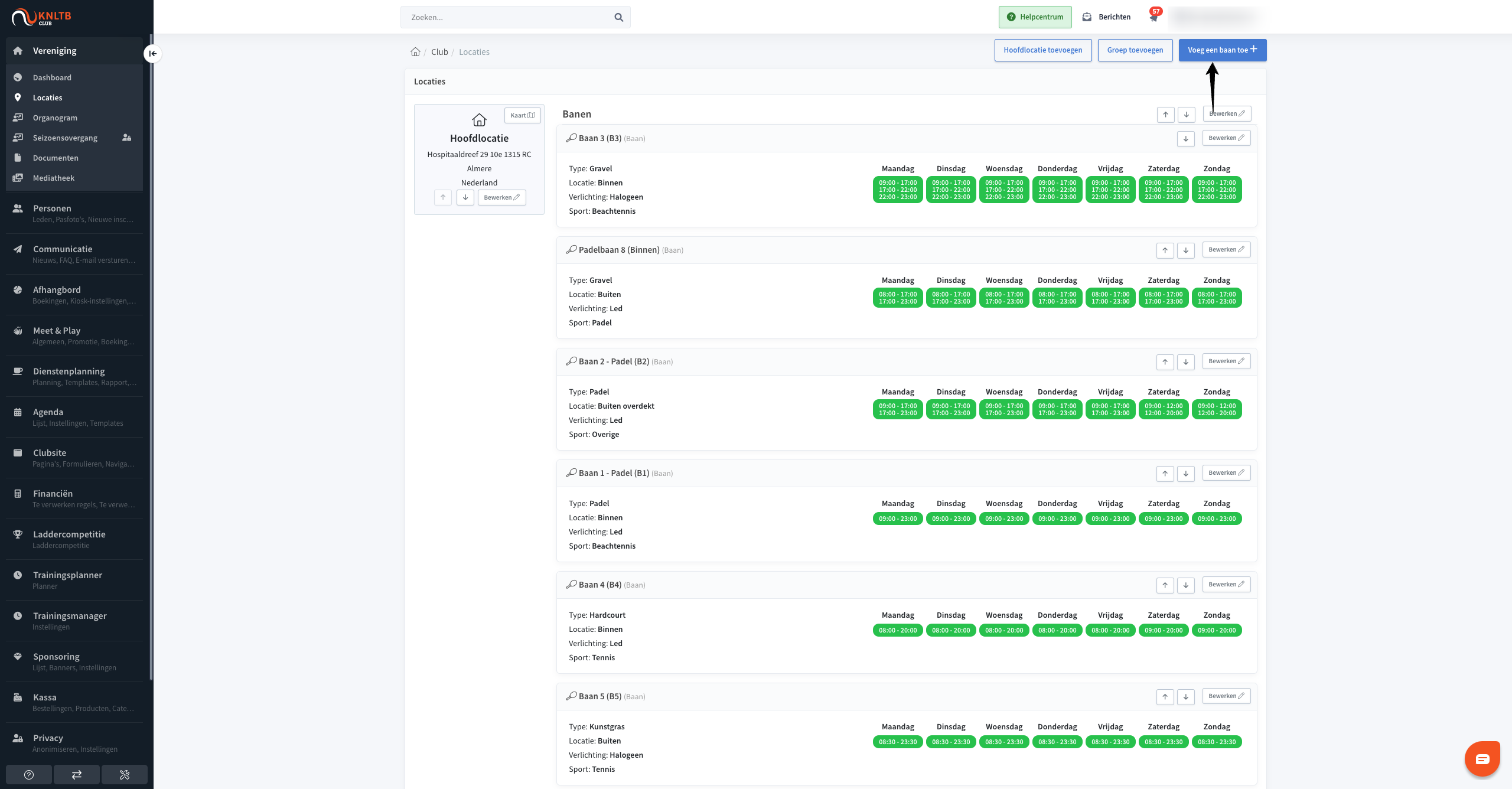Move Hoofdlocatie up with arrow
Viewport: 1512px width, 789px height.
pos(443,197)
